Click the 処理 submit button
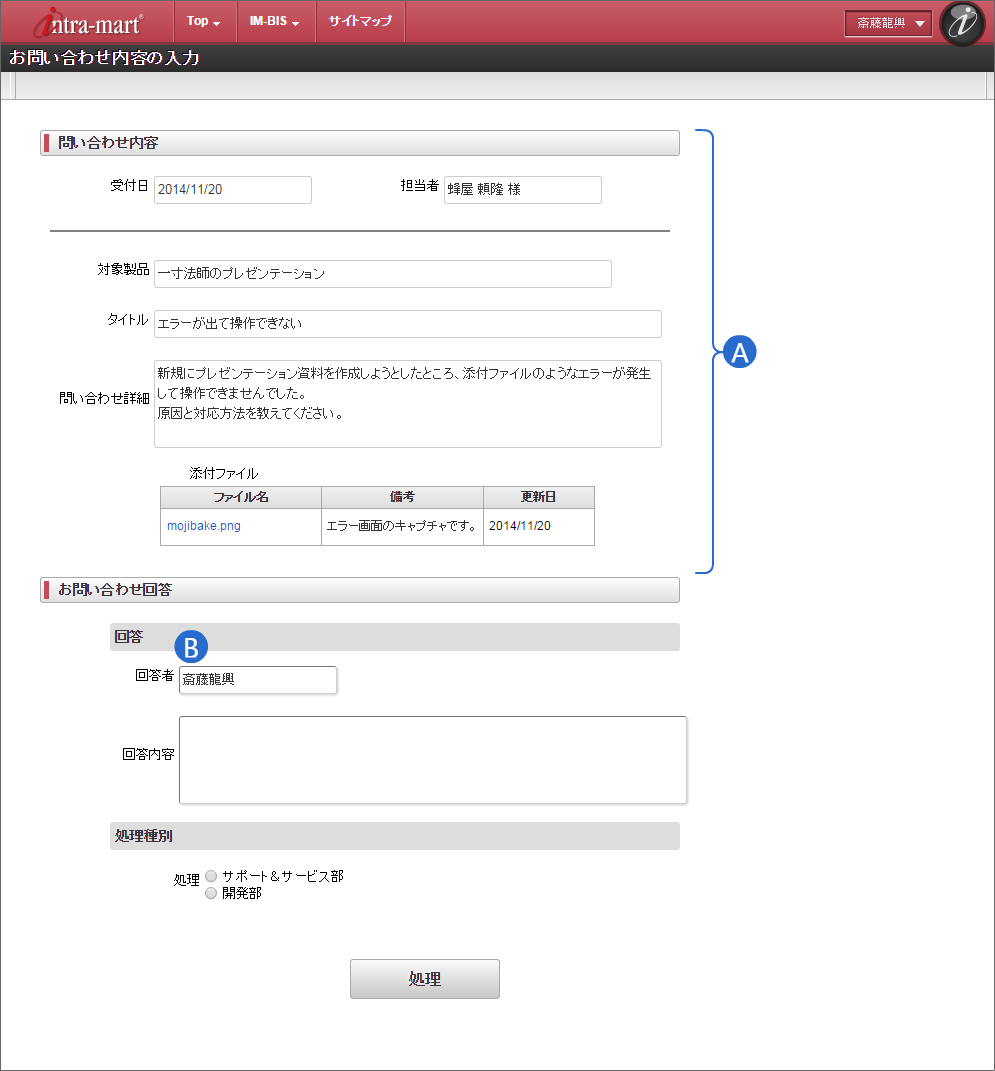This screenshot has width=995, height=1071. (x=425, y=979)
